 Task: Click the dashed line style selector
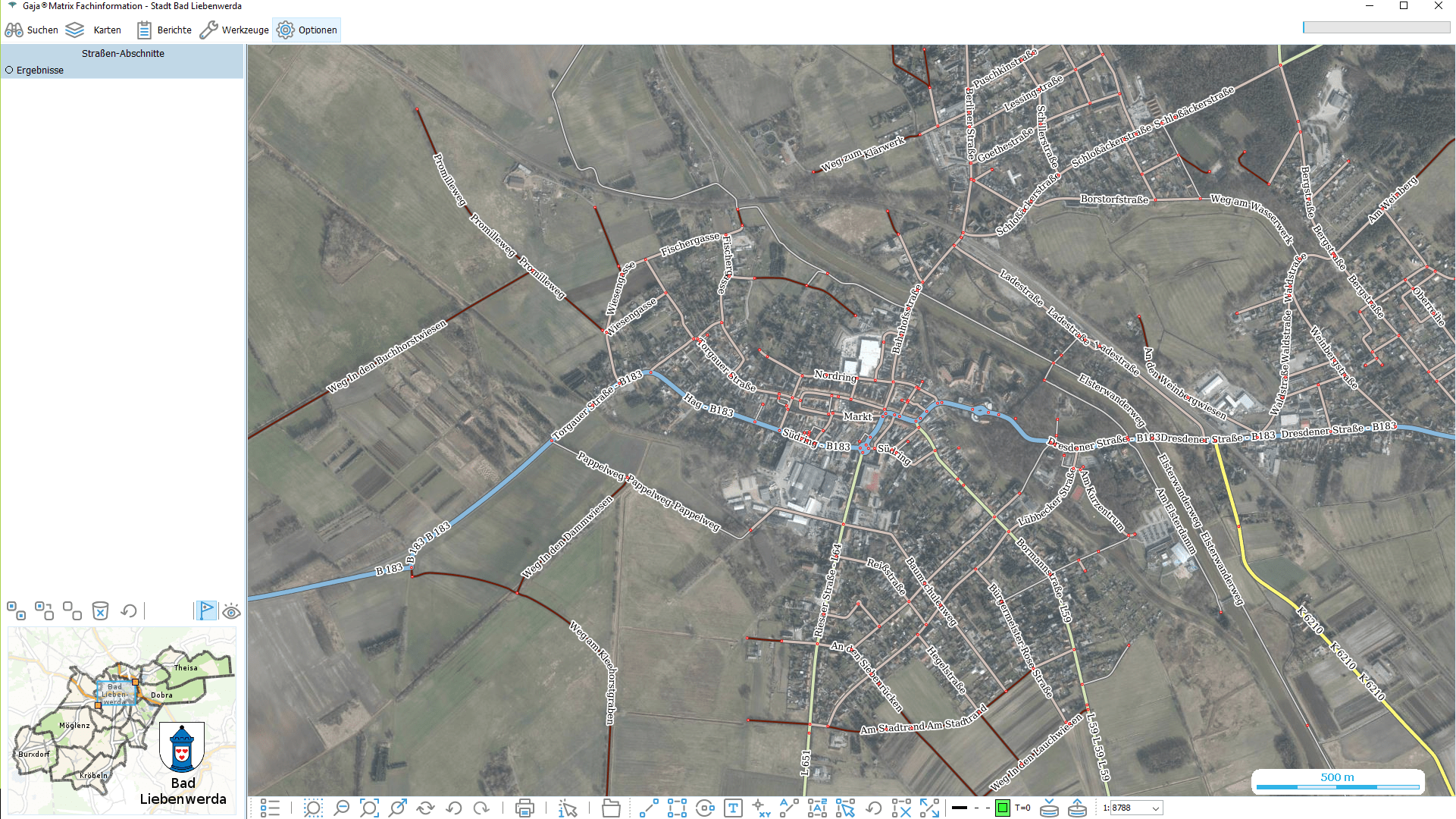(x=982, y=808)
